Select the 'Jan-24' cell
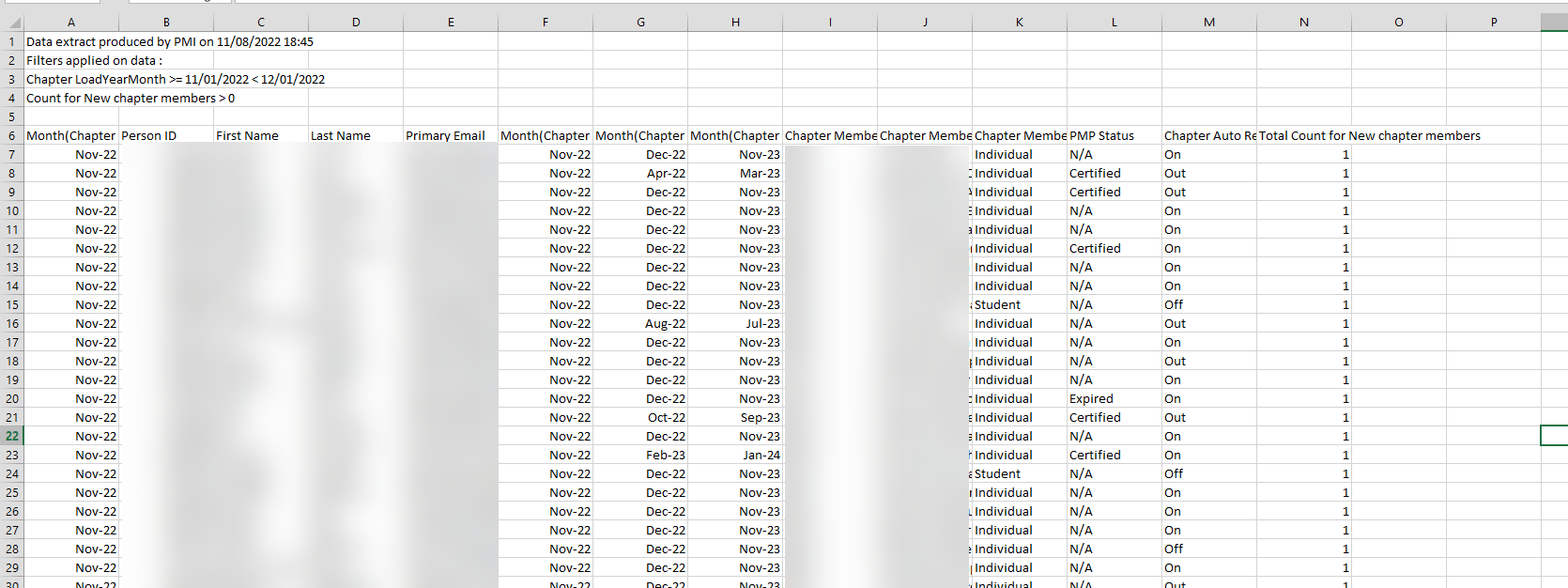 (x=735, y=455)
